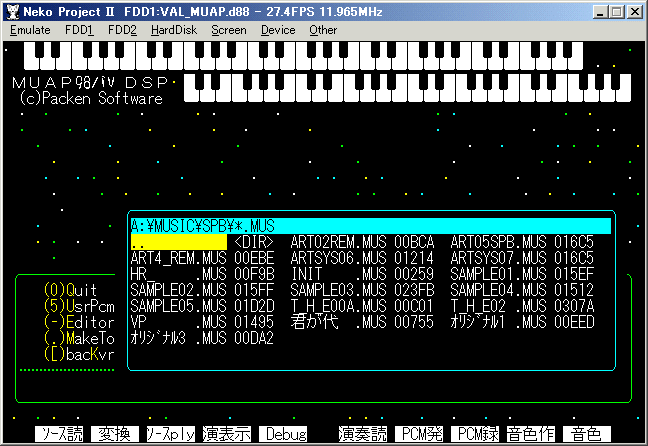The image size is (648, 446).
Task: Select file SAMPLE01.MUS
Action: click(498, 274)
